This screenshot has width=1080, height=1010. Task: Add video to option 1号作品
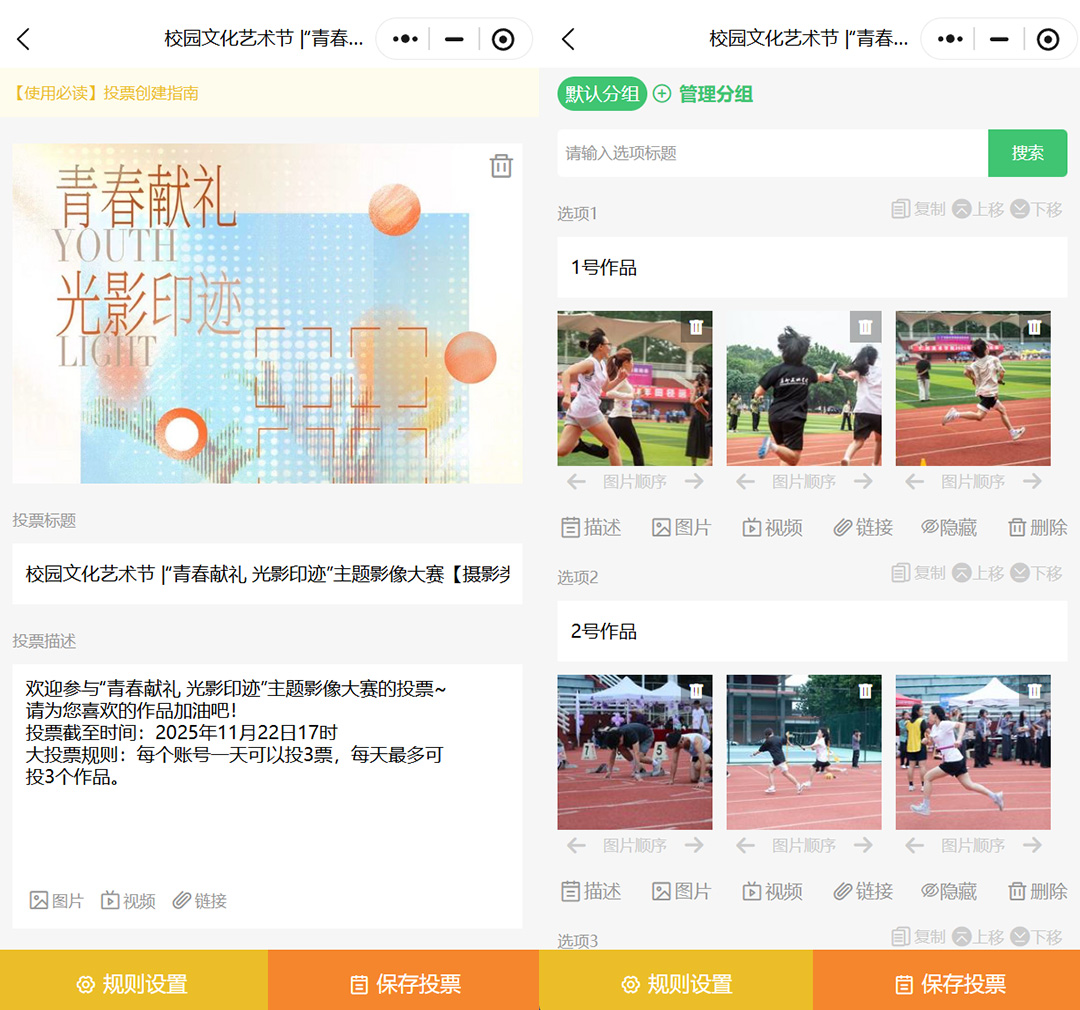tap(772, 527)
